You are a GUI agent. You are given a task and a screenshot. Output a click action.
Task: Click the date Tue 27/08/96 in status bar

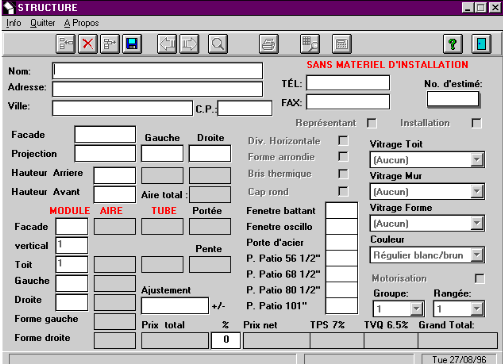459,359
